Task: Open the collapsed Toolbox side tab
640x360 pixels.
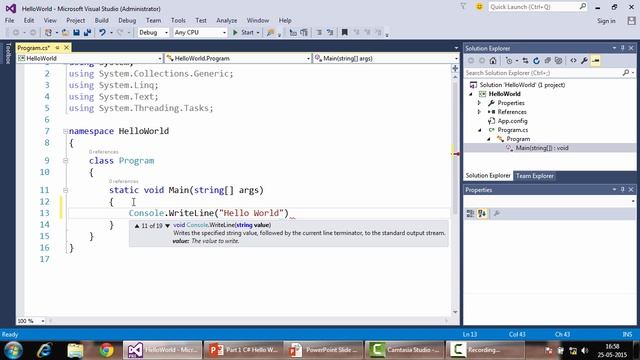Action: point(7,53)
